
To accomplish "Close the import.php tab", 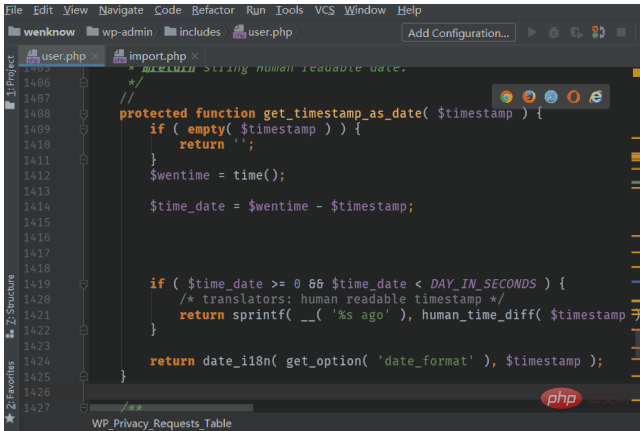I will pyautogui.click(x=195, y=56).
